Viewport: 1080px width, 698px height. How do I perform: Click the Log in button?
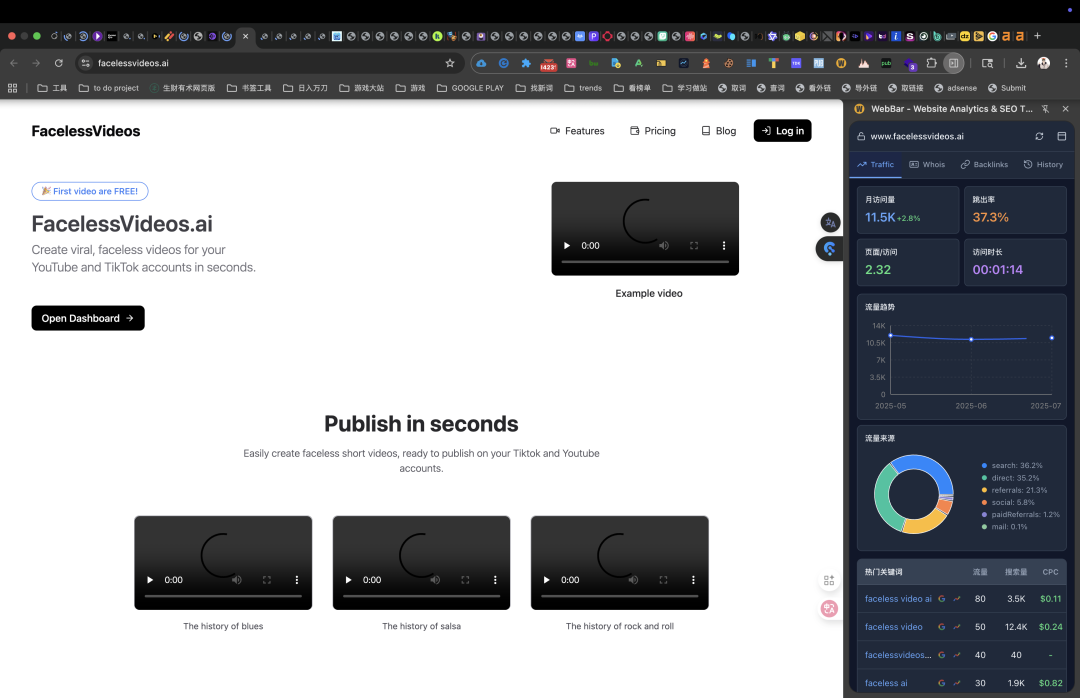(782, 131)
